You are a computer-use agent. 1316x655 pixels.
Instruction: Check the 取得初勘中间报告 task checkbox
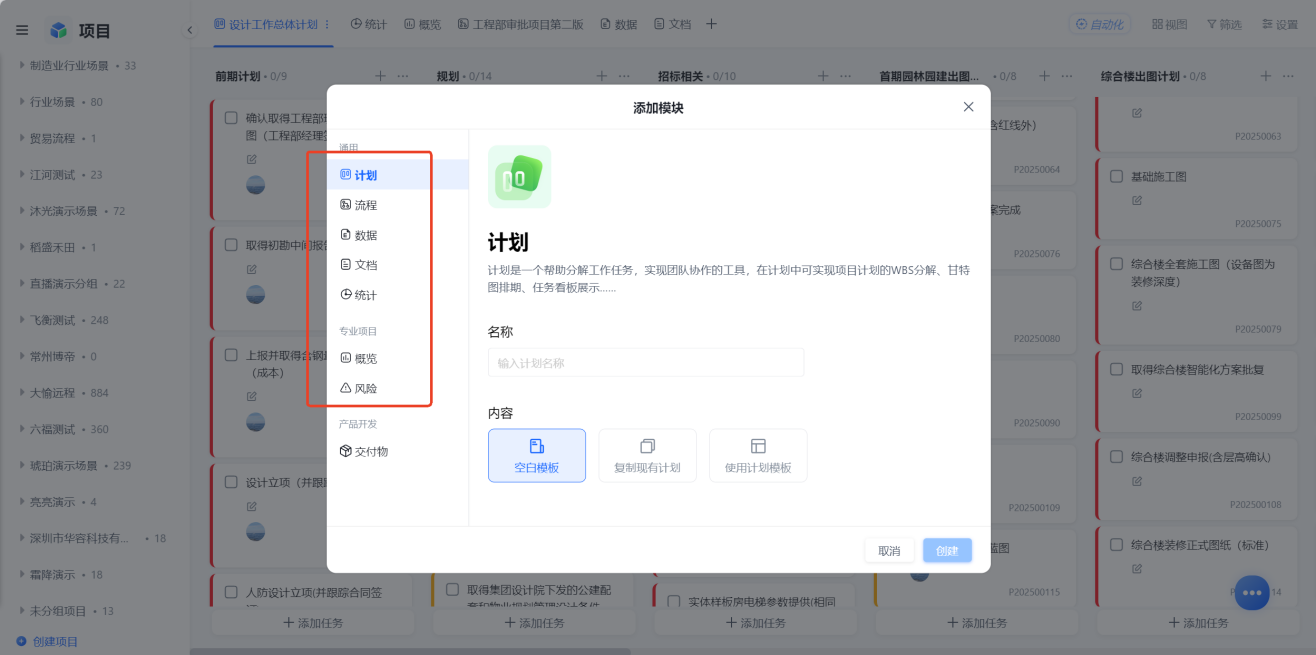[231, 246]
